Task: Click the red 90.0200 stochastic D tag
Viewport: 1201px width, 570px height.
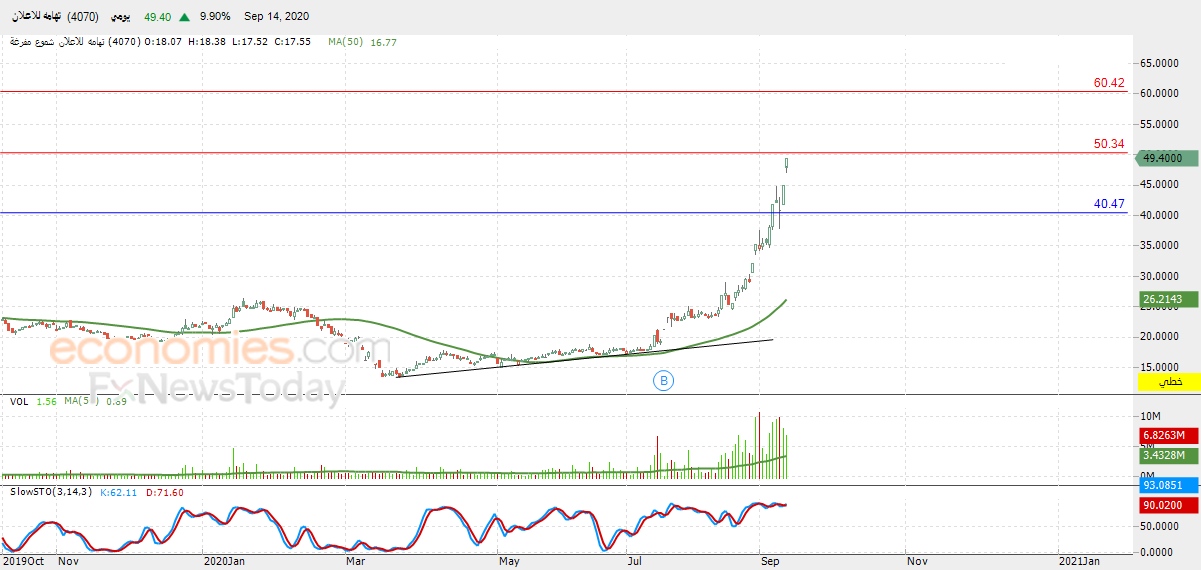Action: point(1168,506)
